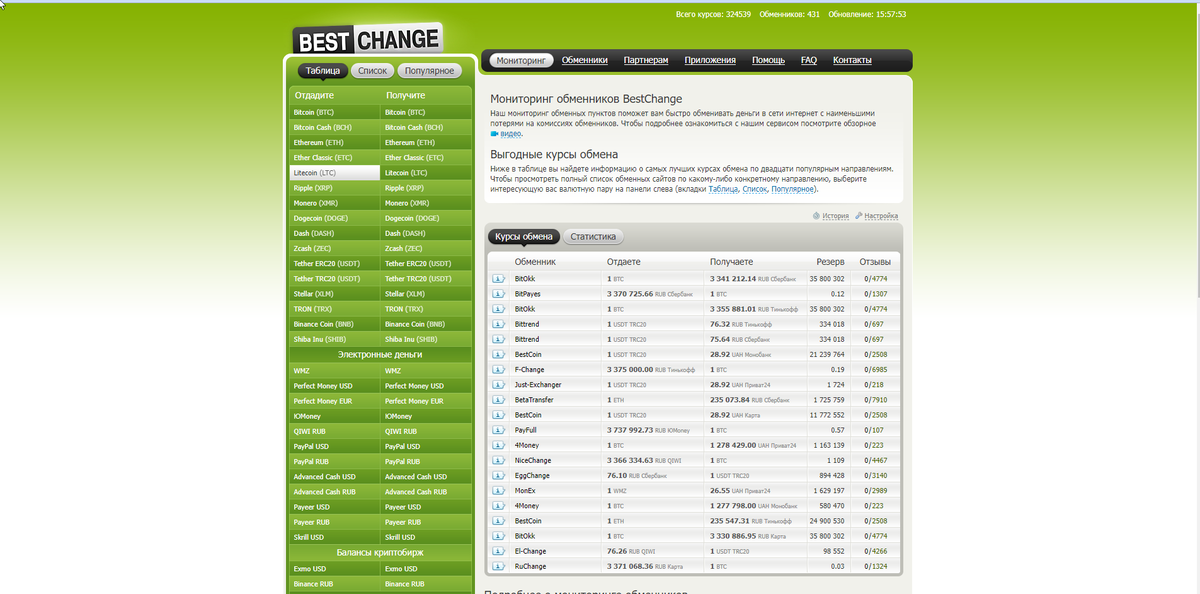The image size is (1200, 594).
Task: Open info icon for Bittrend 76.32 row
Action: coord(498,324)
